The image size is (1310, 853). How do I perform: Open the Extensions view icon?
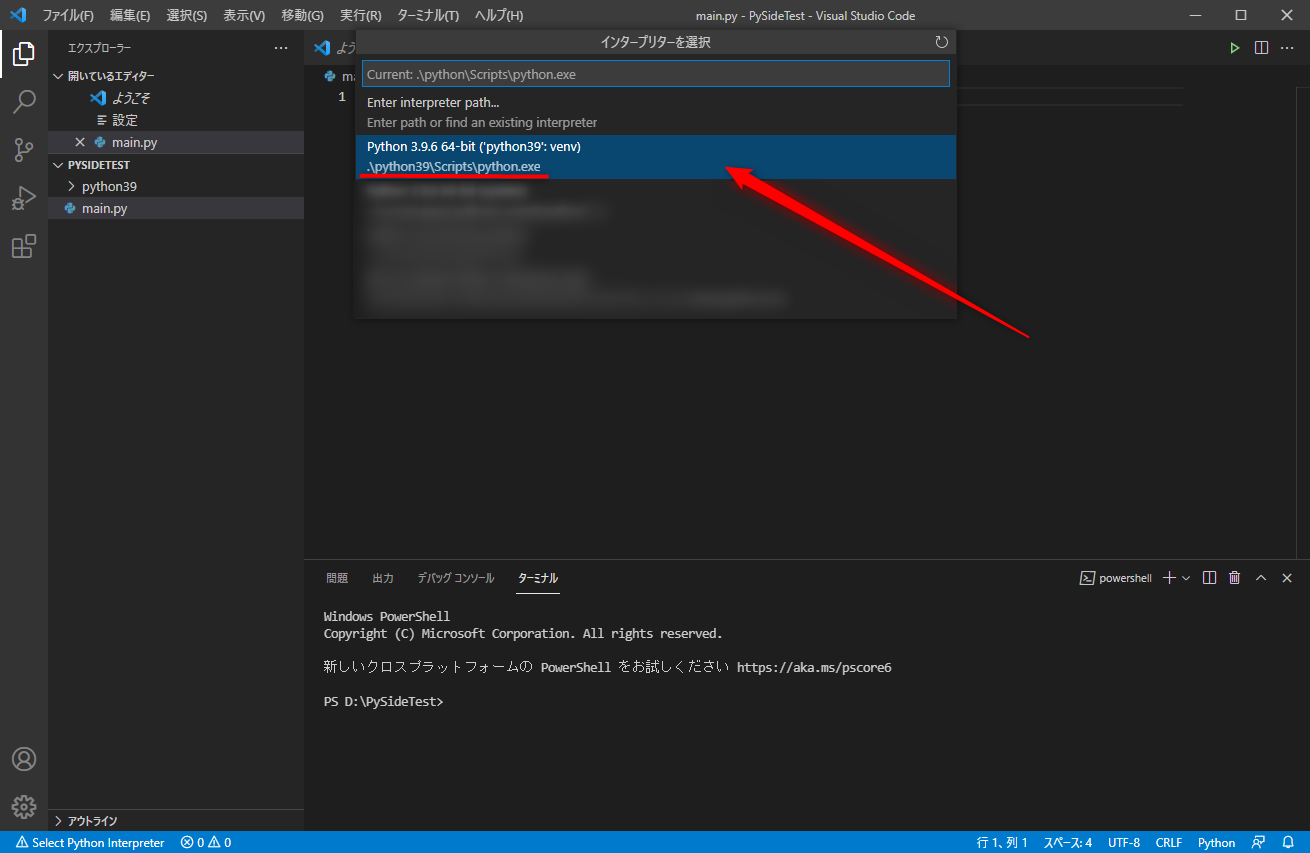point(24,246)
